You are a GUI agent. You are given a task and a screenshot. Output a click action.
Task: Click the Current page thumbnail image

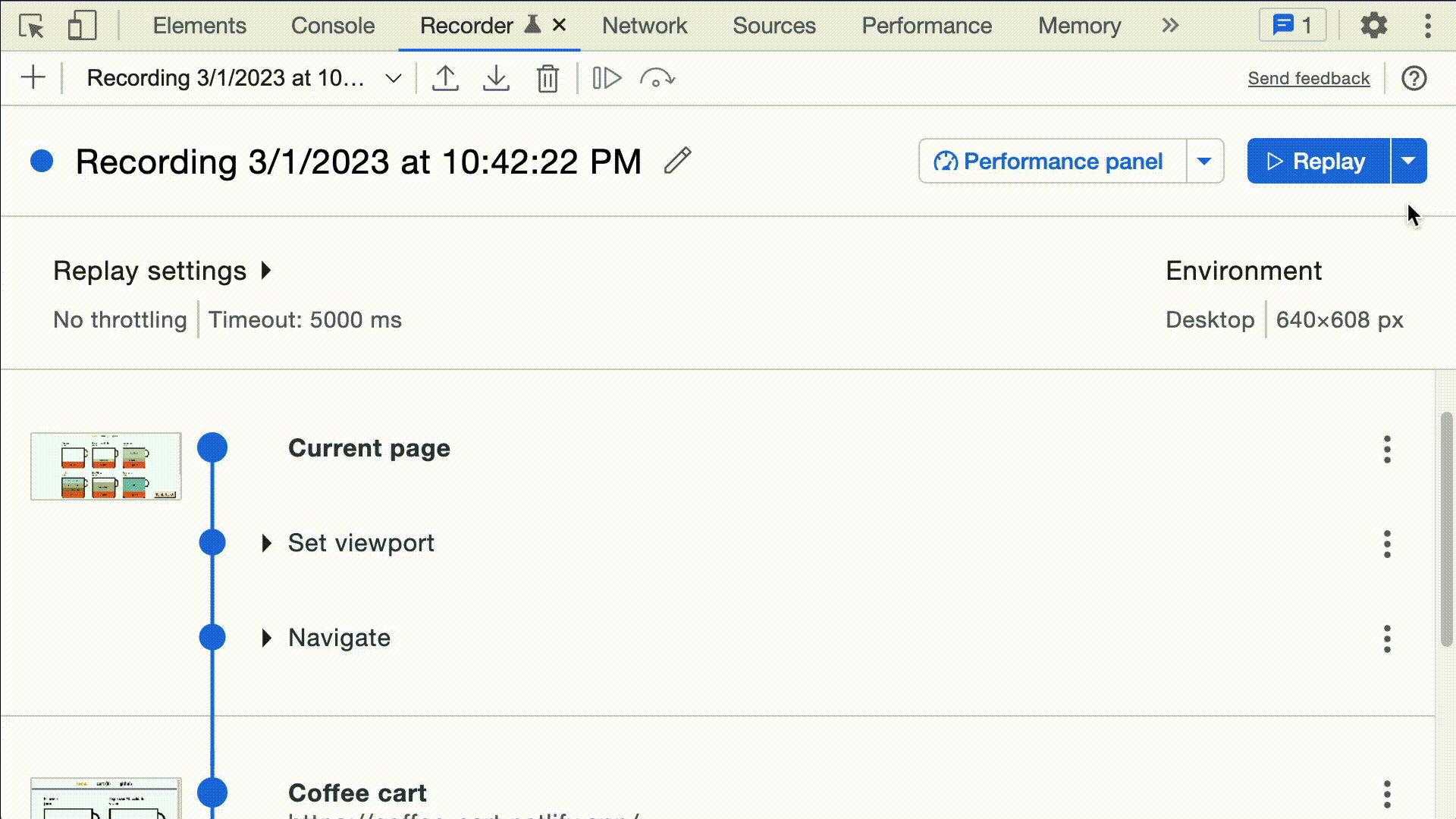(106, 466)
